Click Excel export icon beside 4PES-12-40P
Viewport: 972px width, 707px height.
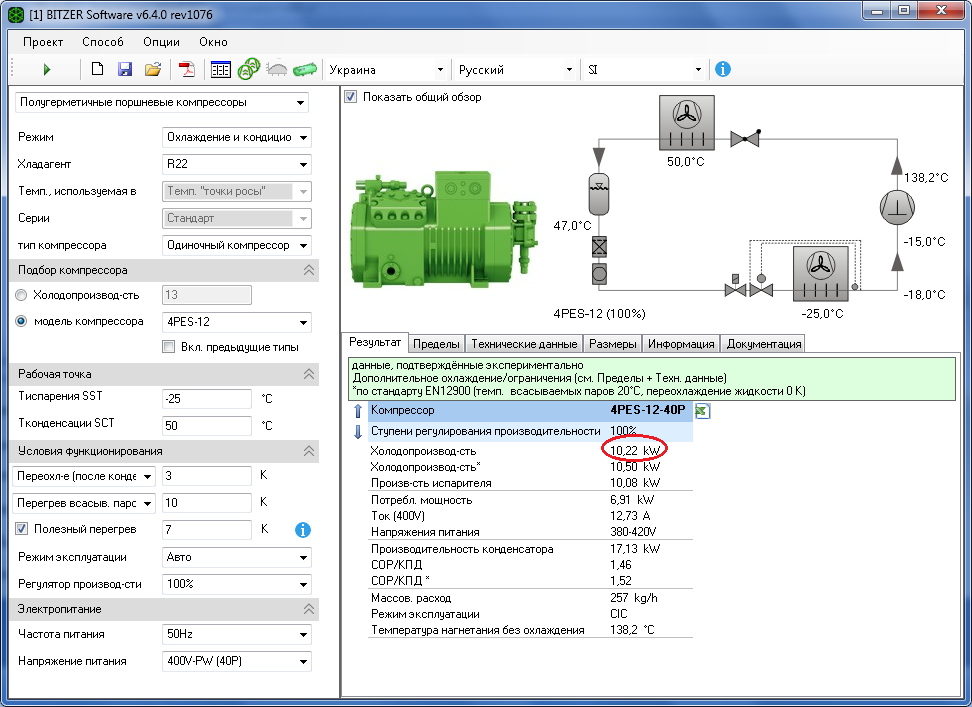702,410
